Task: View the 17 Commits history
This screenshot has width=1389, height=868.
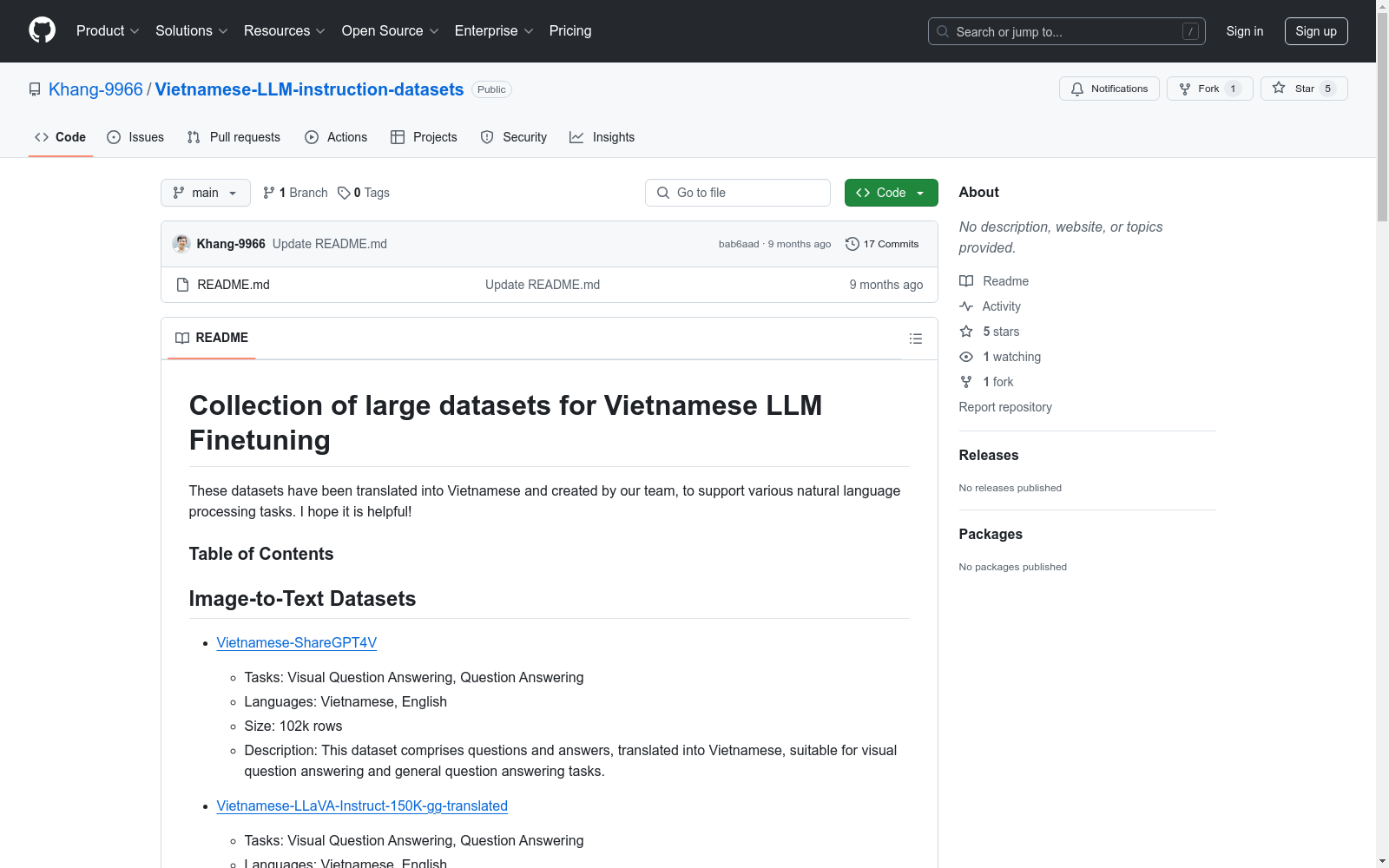Action: (x=882, y=244)
